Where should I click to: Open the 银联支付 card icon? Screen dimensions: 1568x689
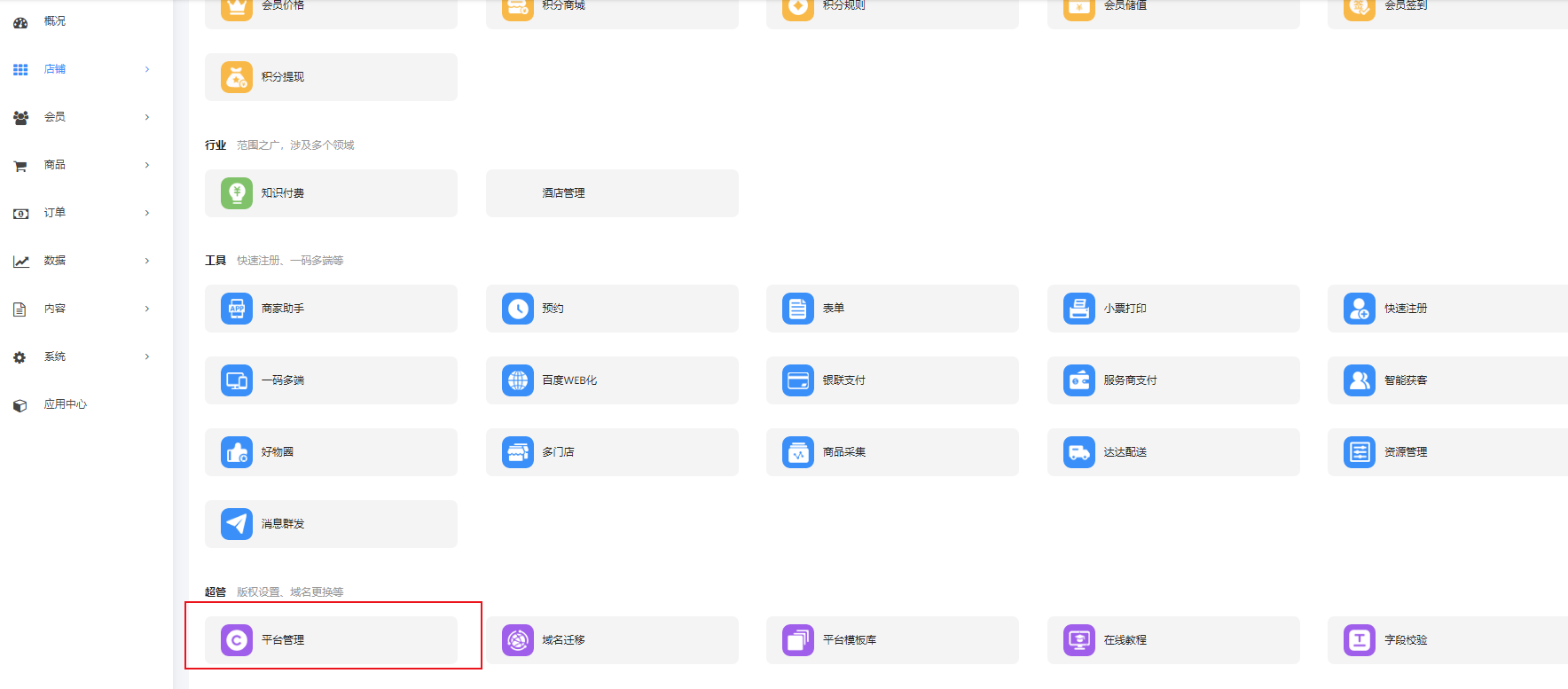tap(798, 380)
